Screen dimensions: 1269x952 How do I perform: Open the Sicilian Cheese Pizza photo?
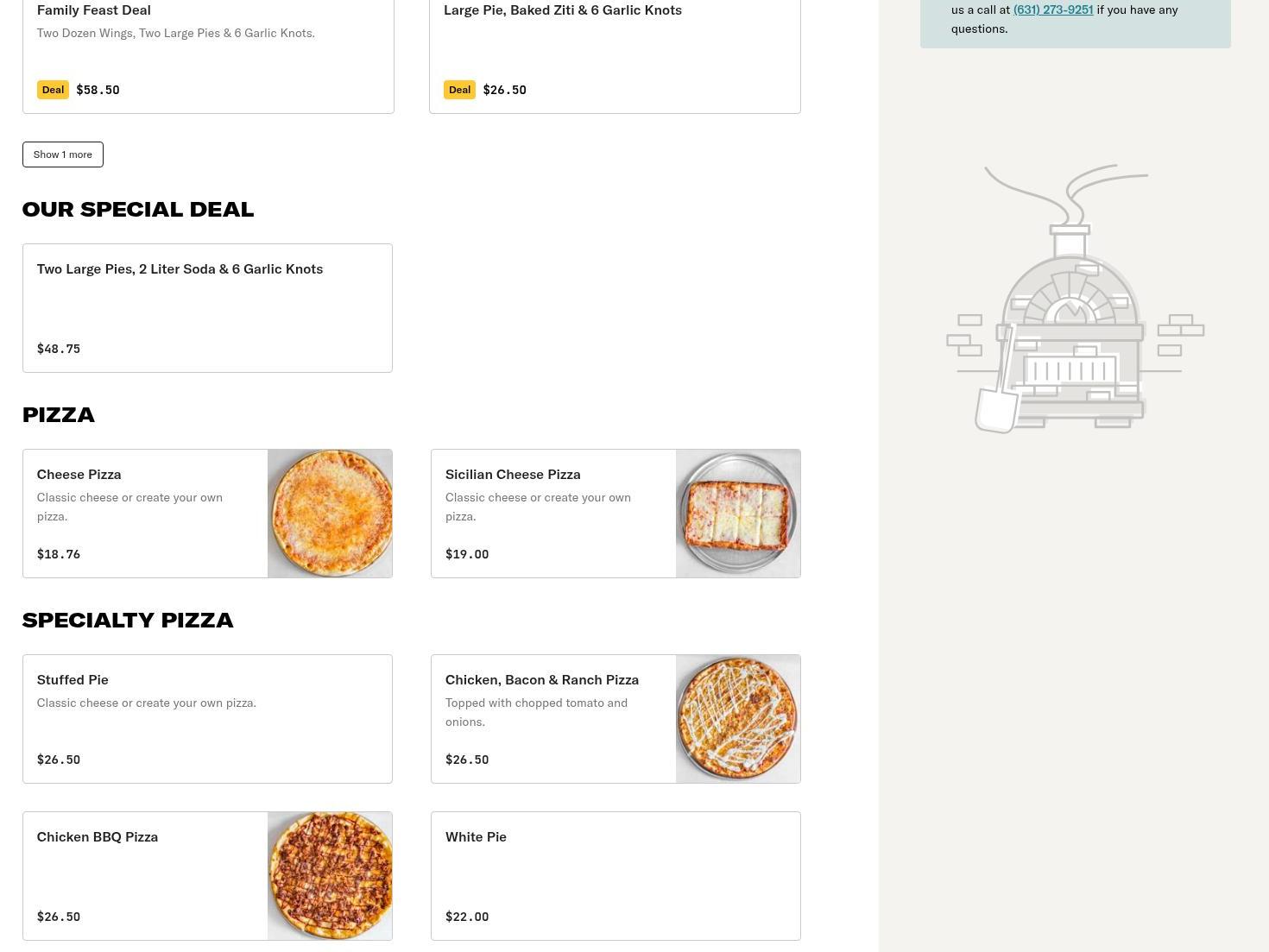(x=738, y=514)
